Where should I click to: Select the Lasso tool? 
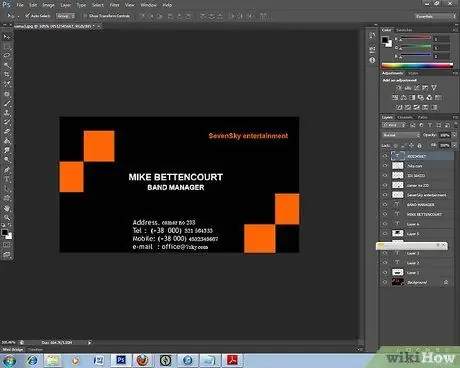click(x=7, y=56)
